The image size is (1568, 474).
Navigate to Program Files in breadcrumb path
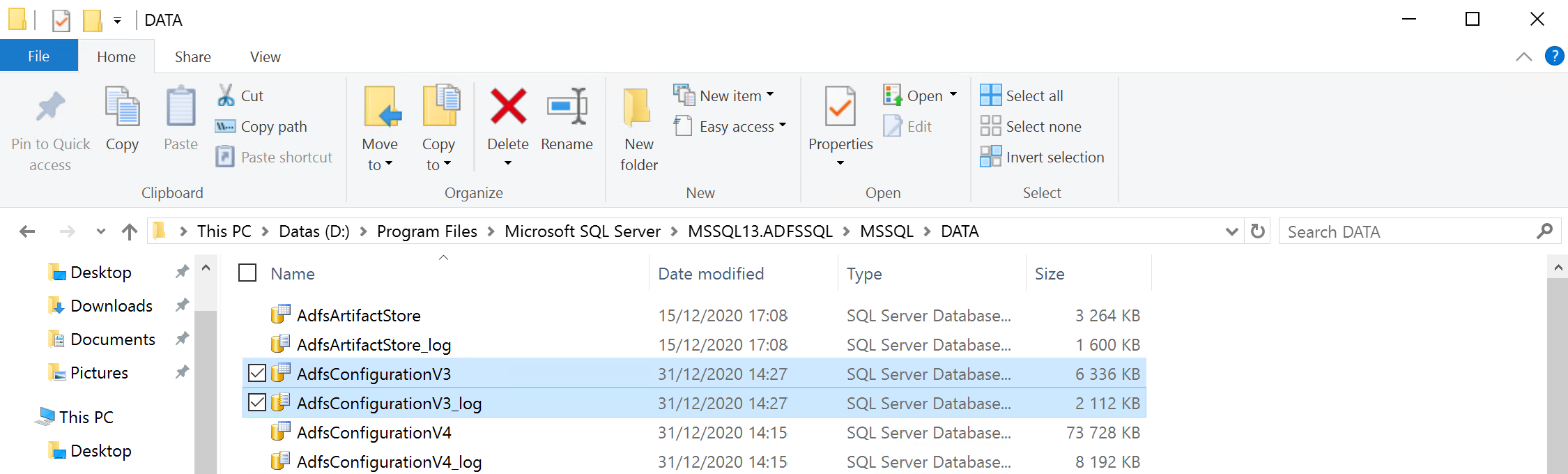point(426,231)
